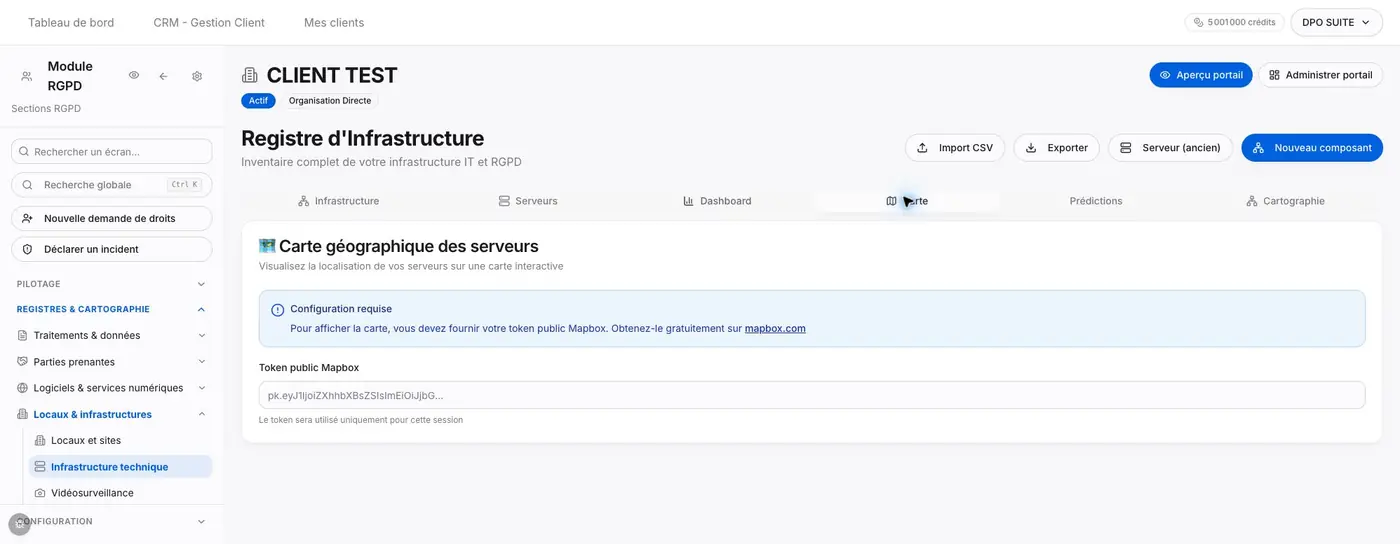Image resolution: width=1400 pixels, height=544 pixels.
Task: Click the download icon in Exporter
Action: pyautogui.click(x=1031, y=148)
